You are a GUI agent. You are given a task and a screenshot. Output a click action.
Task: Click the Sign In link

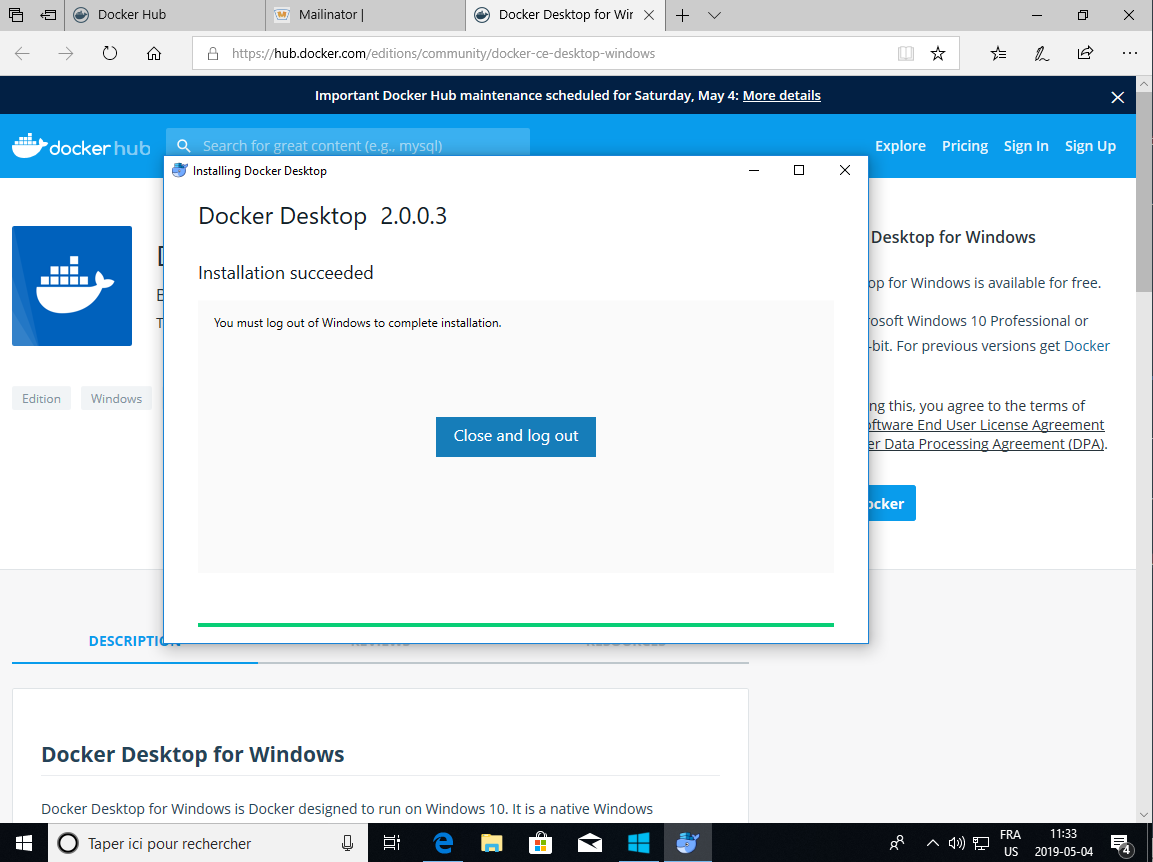[x=1026, y=146]
